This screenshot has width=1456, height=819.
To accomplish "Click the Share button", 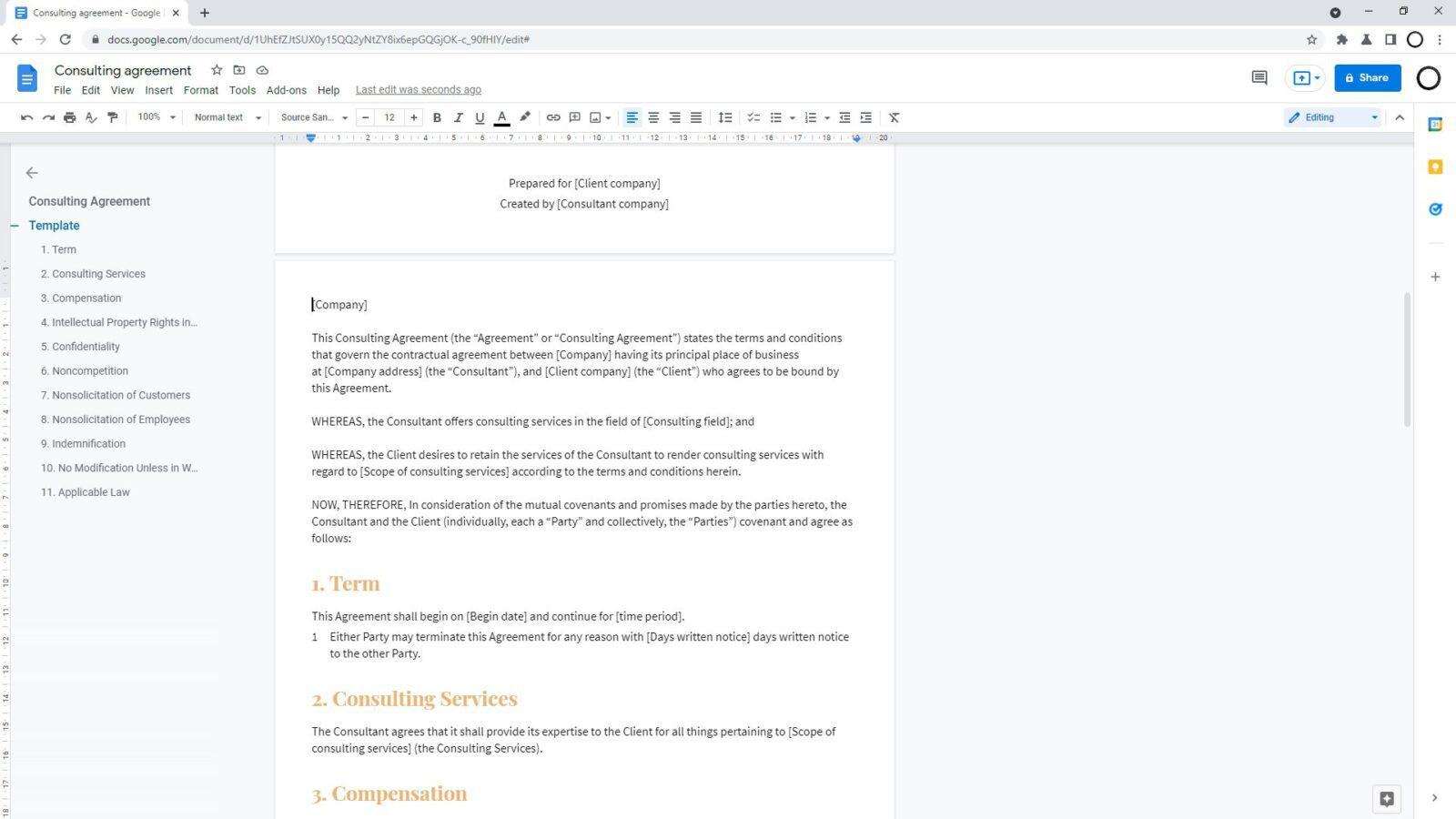I will click(x=1368, y=77).
